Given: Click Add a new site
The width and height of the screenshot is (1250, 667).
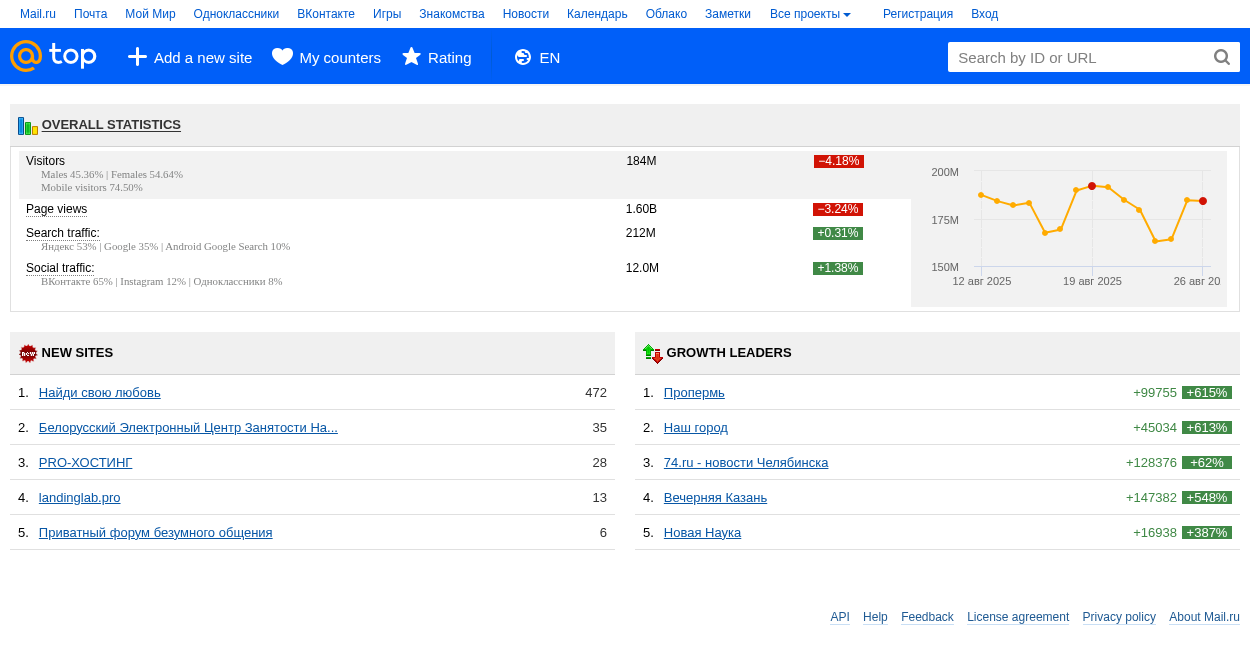Looking at the screenshot, I should (x=203, y=57).
